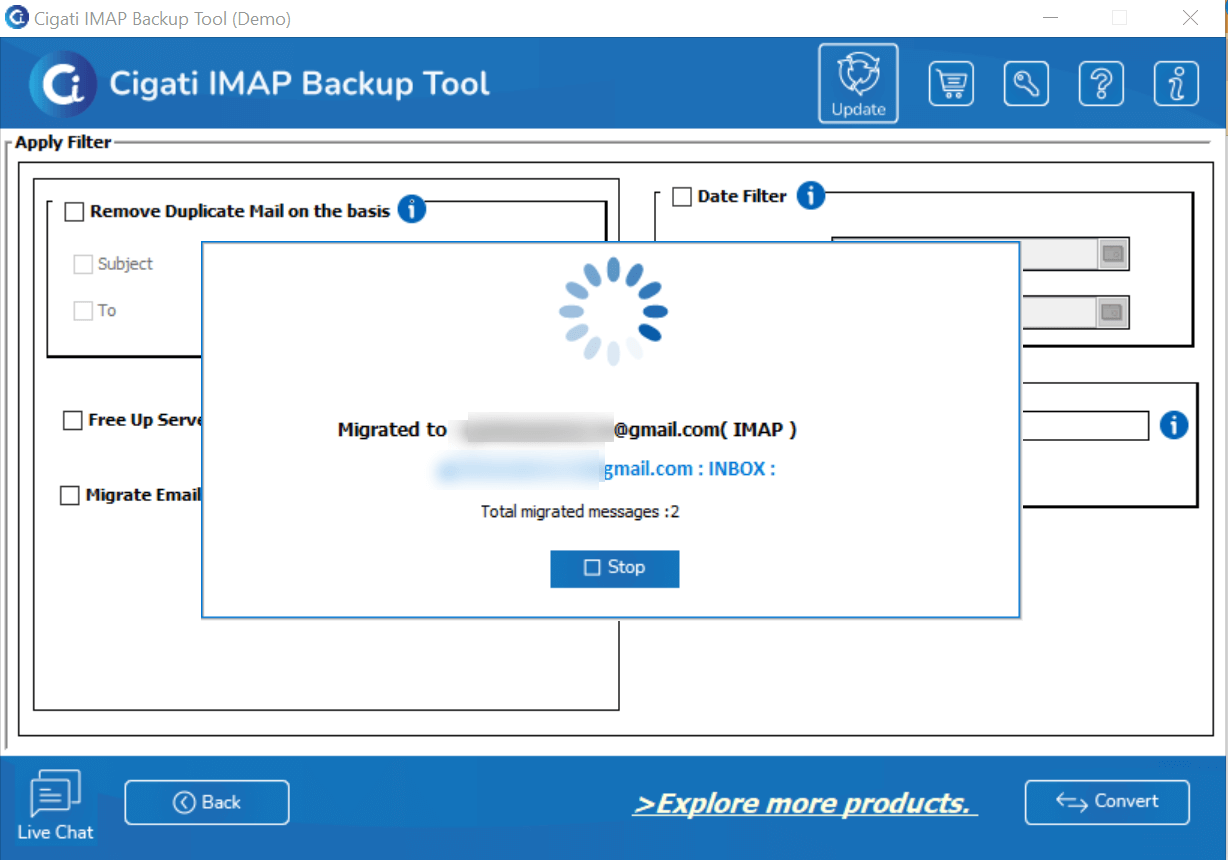Toggle Free Up Server checkbox

pyautogui.click(x=72, y=420)
